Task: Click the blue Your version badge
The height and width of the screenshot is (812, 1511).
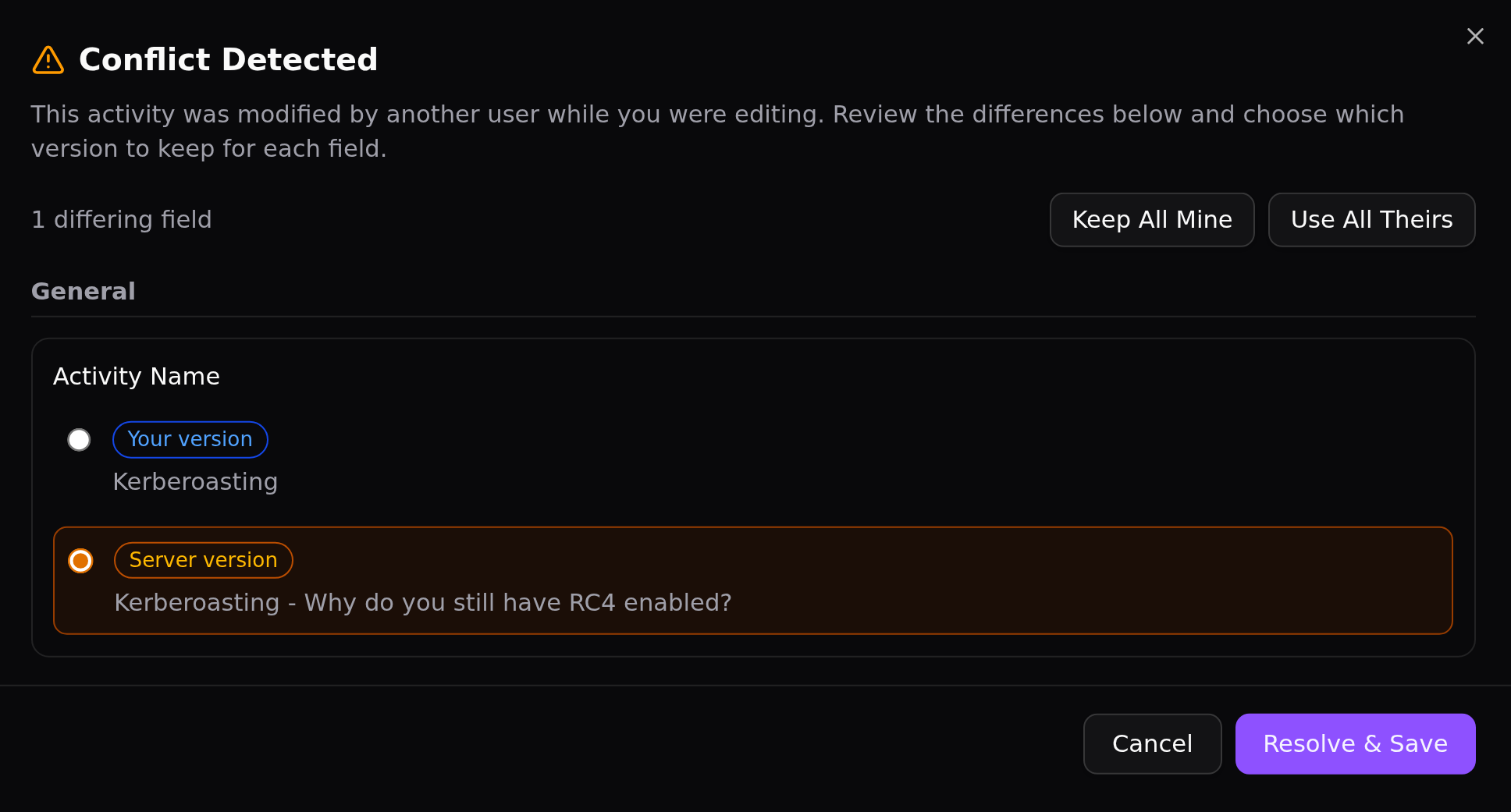Action: (190, 440)
